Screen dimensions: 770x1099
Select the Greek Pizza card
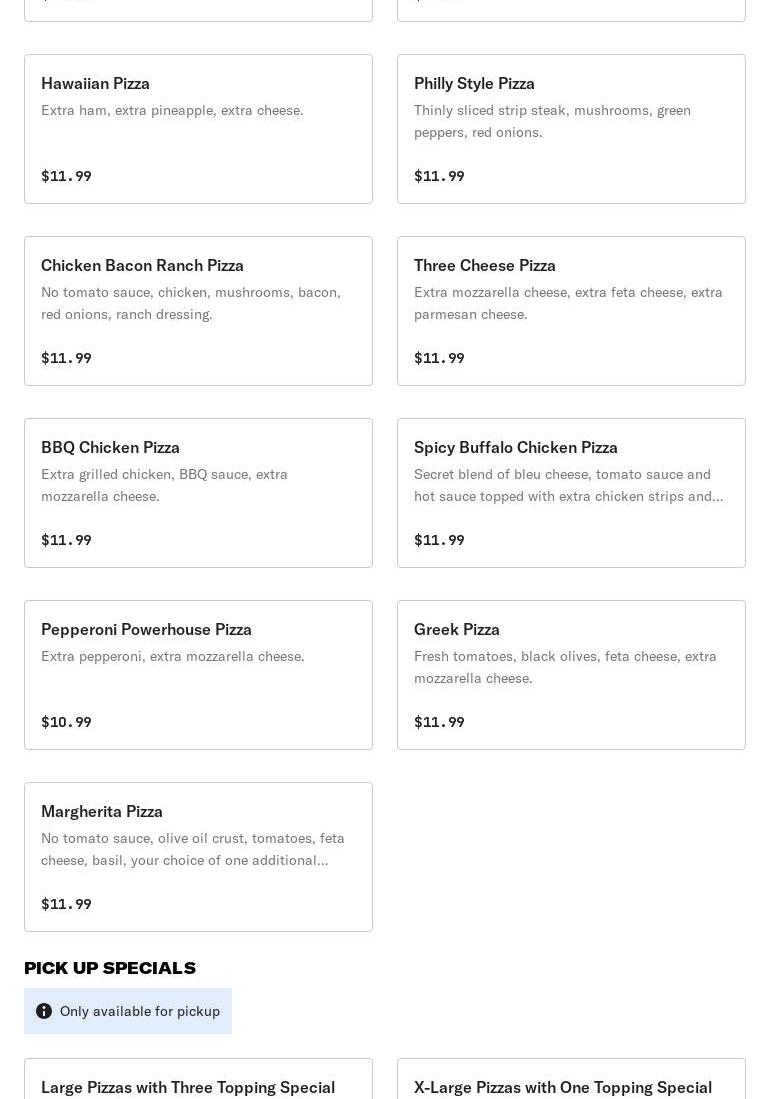click(571, 675)
